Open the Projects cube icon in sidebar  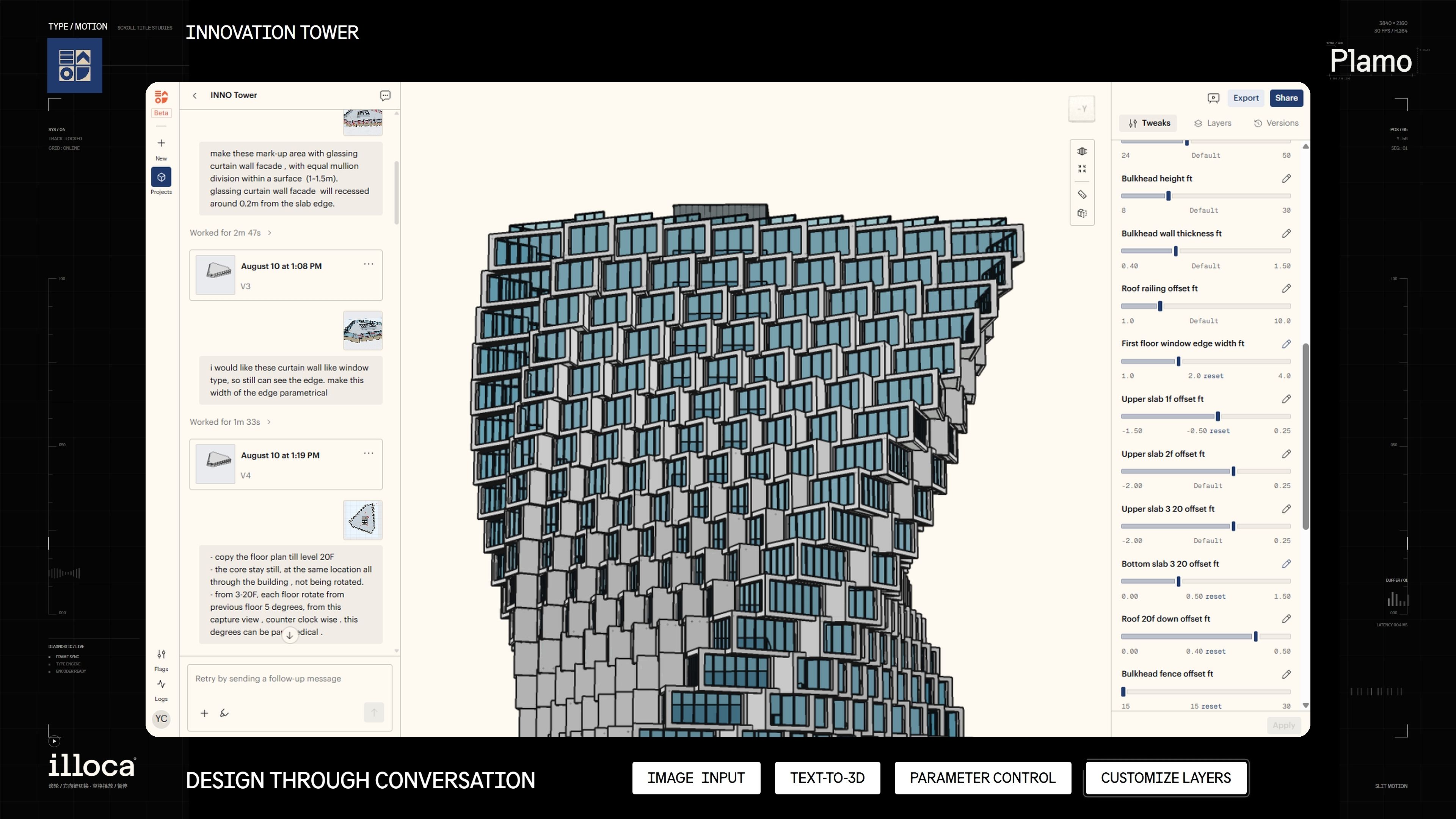(161, 177)
